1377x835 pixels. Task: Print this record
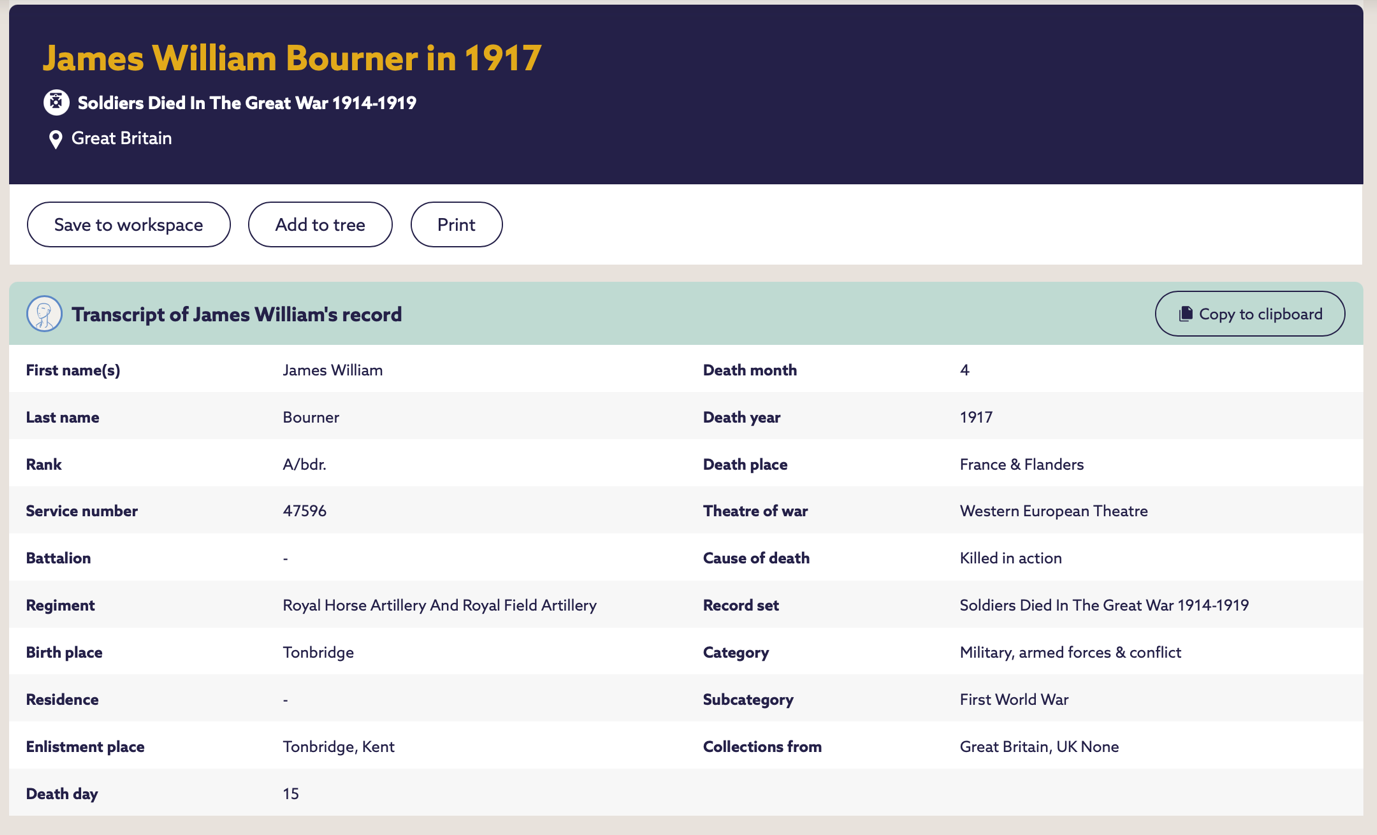point(456,225)
